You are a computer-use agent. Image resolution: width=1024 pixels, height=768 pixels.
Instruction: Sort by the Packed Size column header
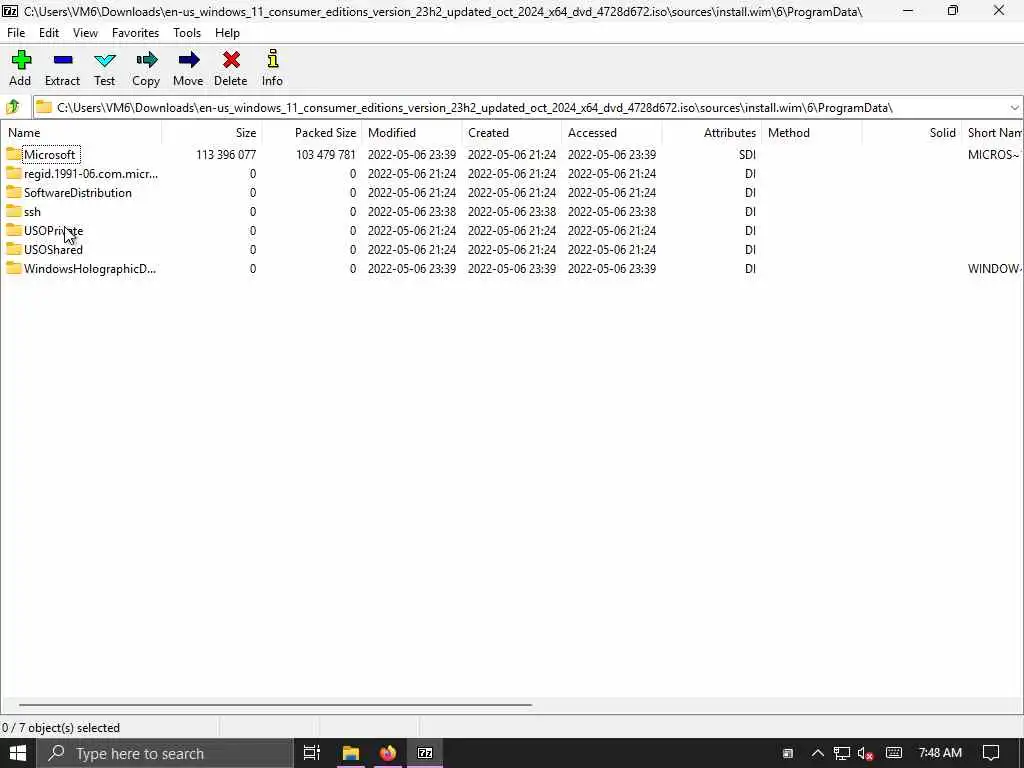coord(312,133)
